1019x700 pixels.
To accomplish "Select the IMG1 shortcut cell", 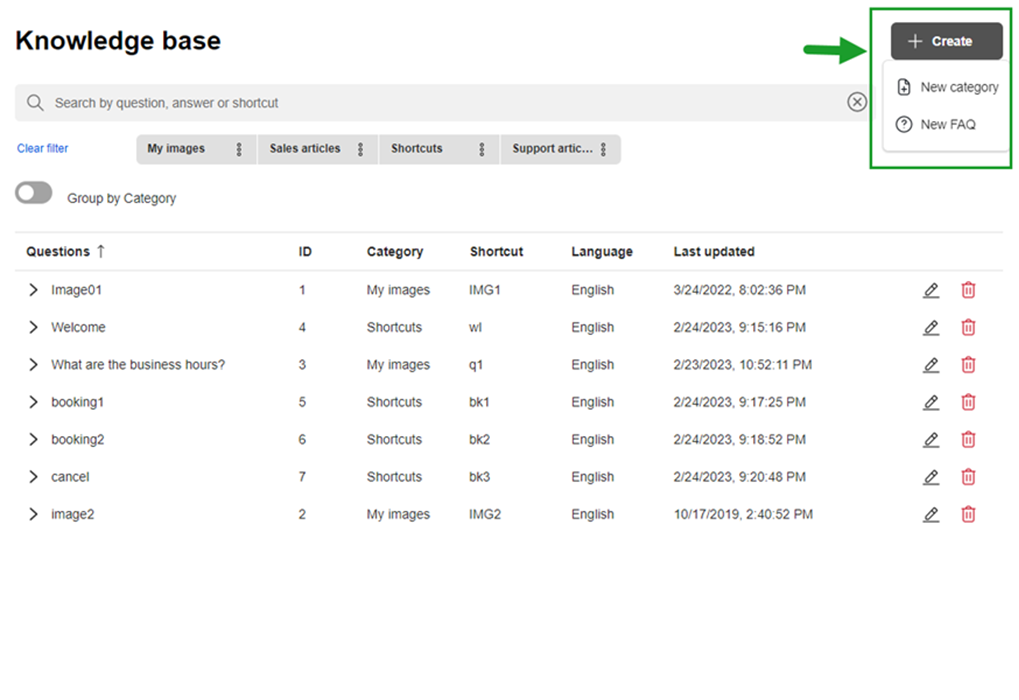I will 485,290.
